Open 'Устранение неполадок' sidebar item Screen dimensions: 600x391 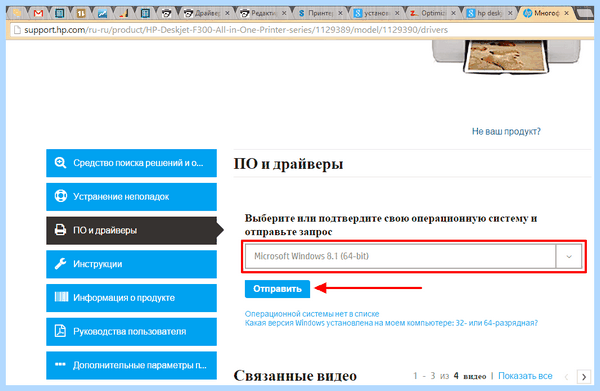tap(131, 197)
